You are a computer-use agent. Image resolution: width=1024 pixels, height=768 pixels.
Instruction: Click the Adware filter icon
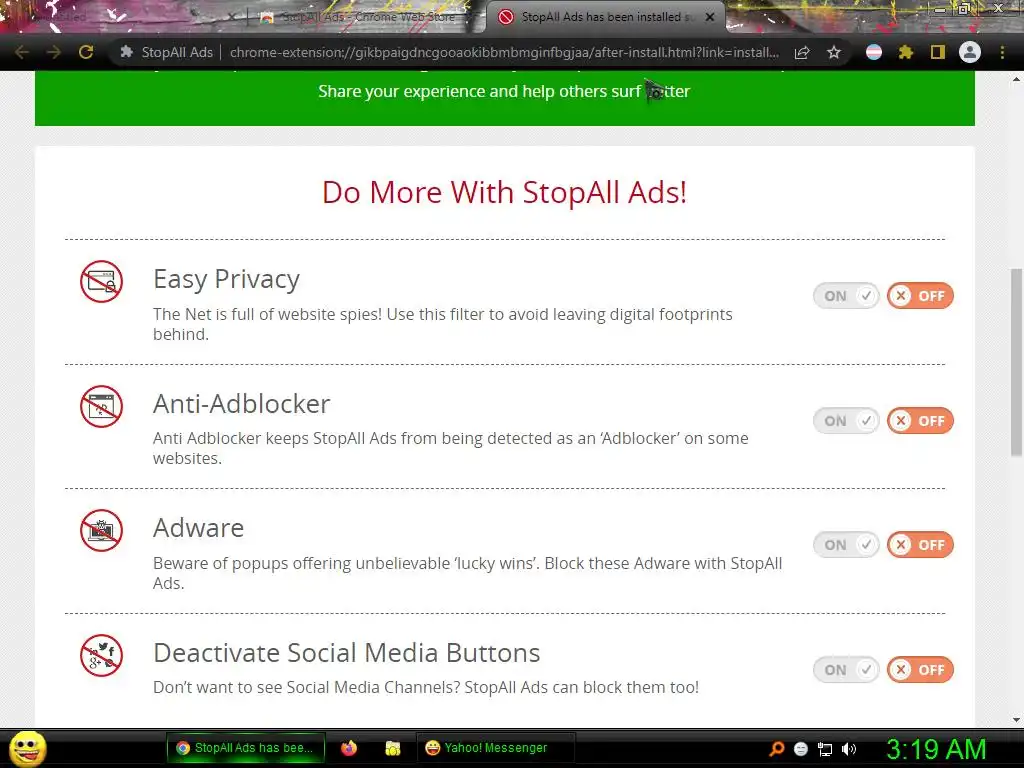tap(101, 530)
